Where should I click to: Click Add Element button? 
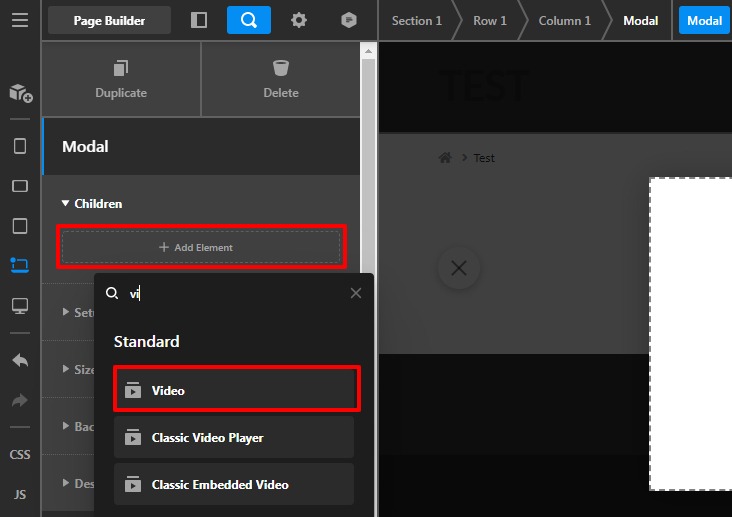click(201, 247)
